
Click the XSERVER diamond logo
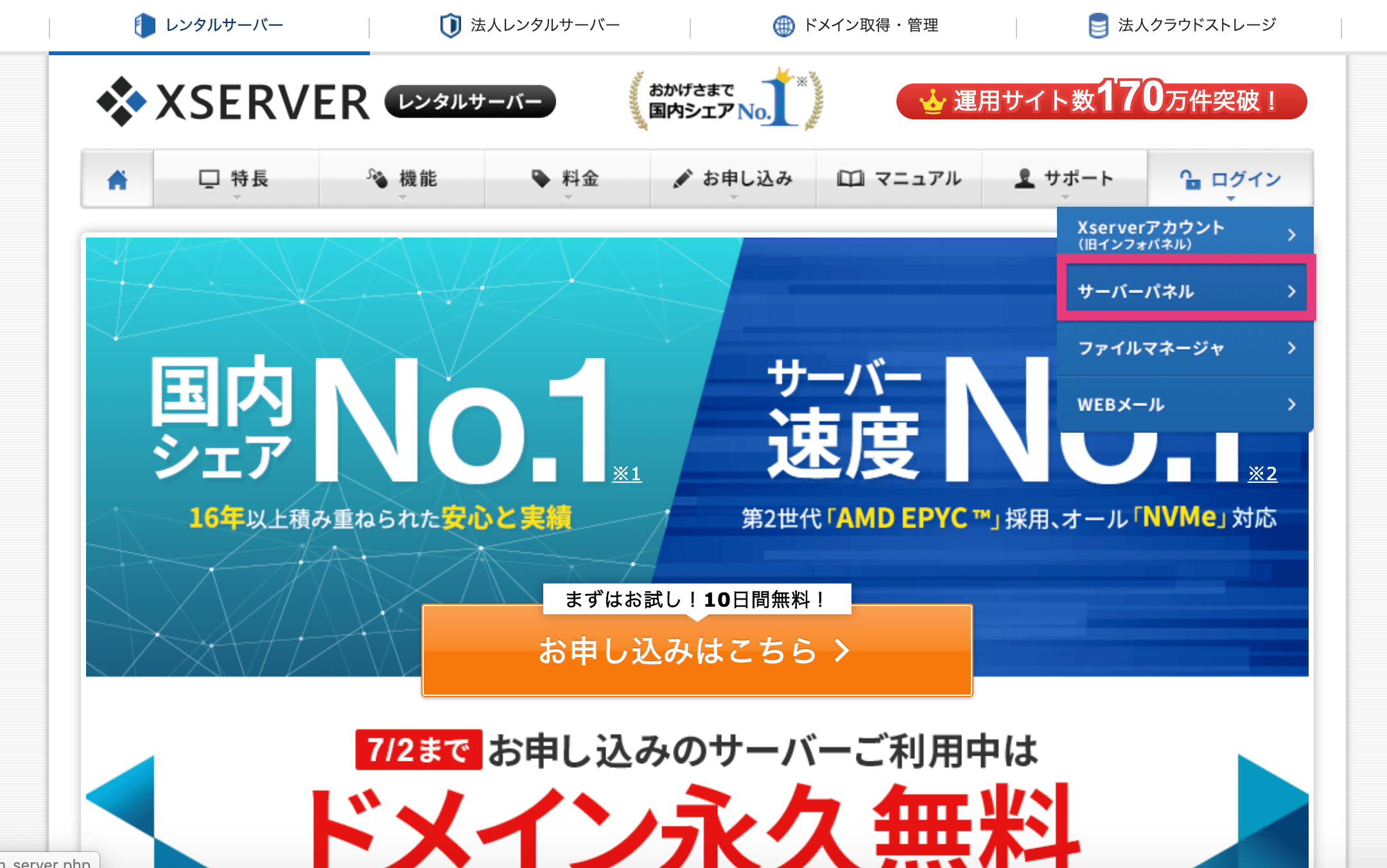tap(121, 101)
